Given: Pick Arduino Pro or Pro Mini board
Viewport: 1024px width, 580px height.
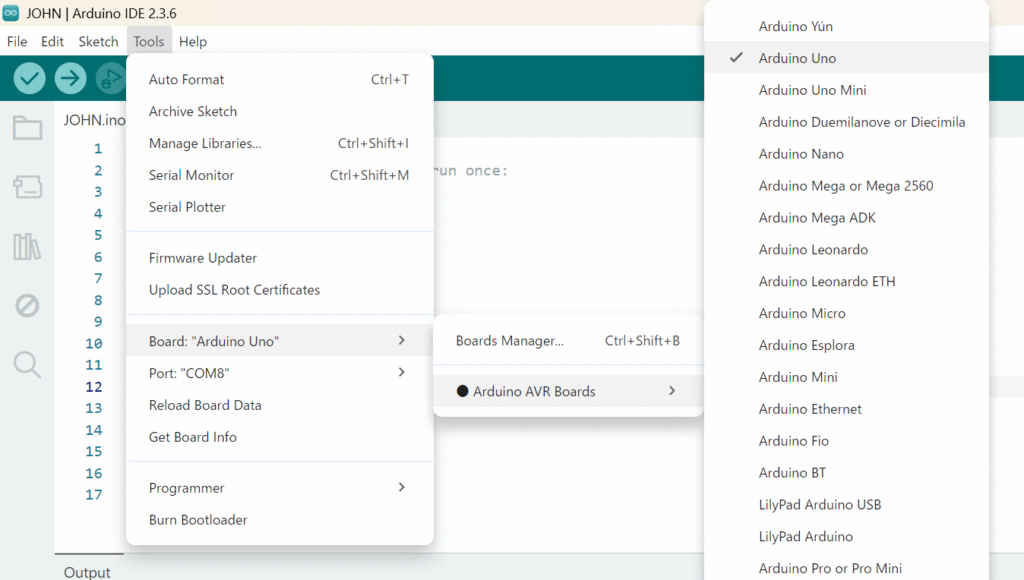Looking at the screenshot, I should click(846, 568).
